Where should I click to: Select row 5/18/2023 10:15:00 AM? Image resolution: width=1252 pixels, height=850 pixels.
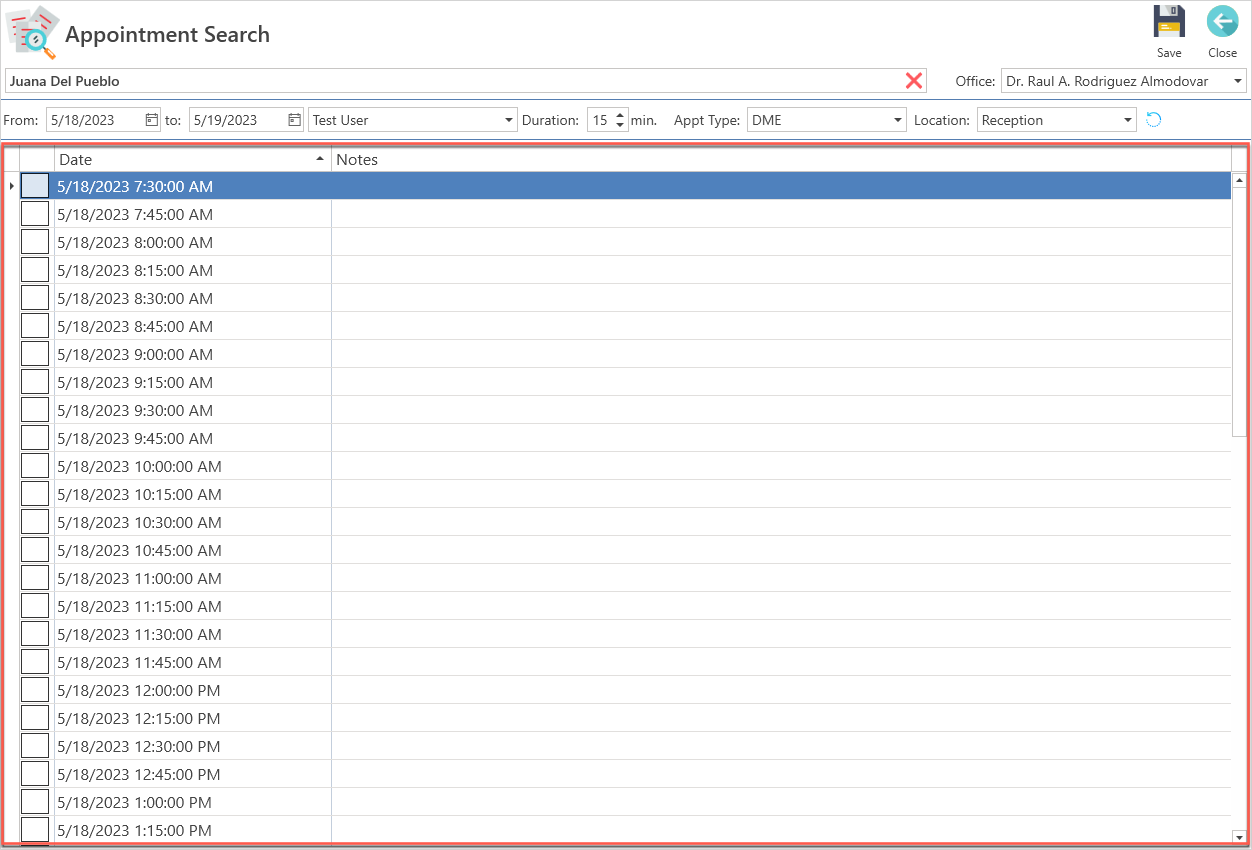[x=625, y=494]
